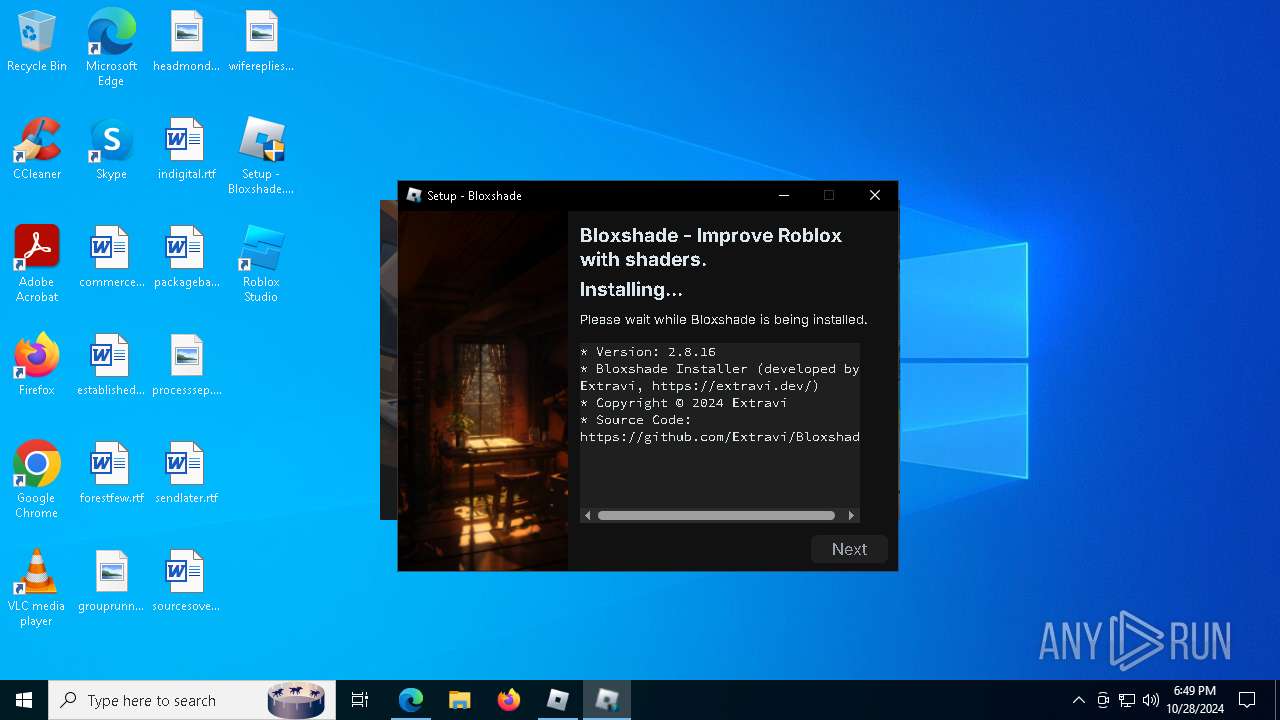Click the log's horizontal scrollbar left arrow
This screenshot has height=720, width=1280.
tap(588, 515)
